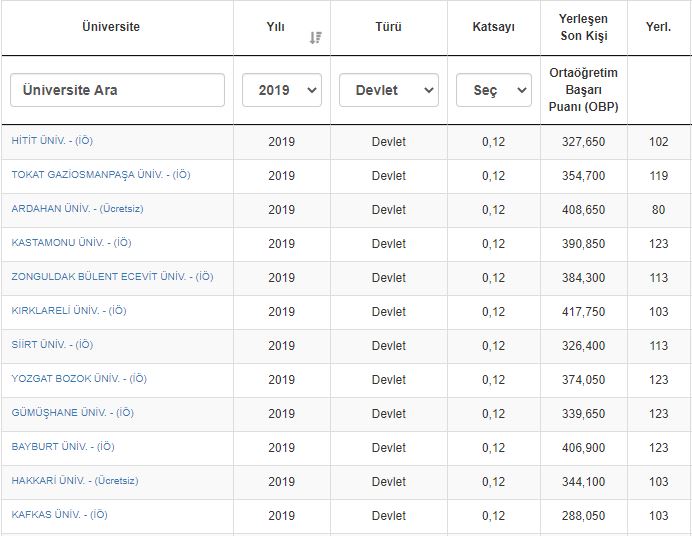Click the 119 count in Tokat row

pos(658,176)
